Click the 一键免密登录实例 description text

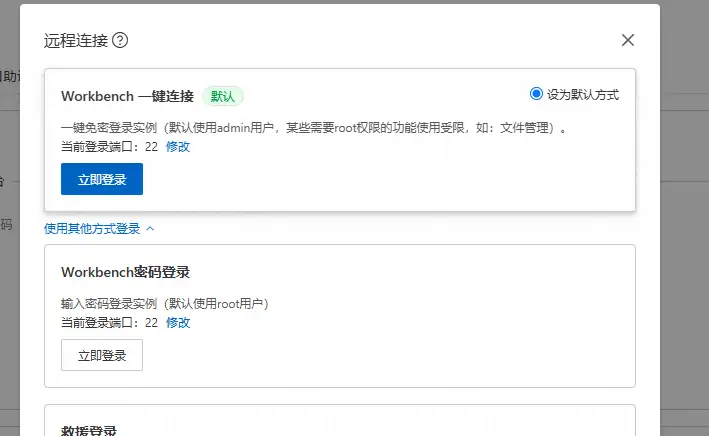click(x=314, y=128)
